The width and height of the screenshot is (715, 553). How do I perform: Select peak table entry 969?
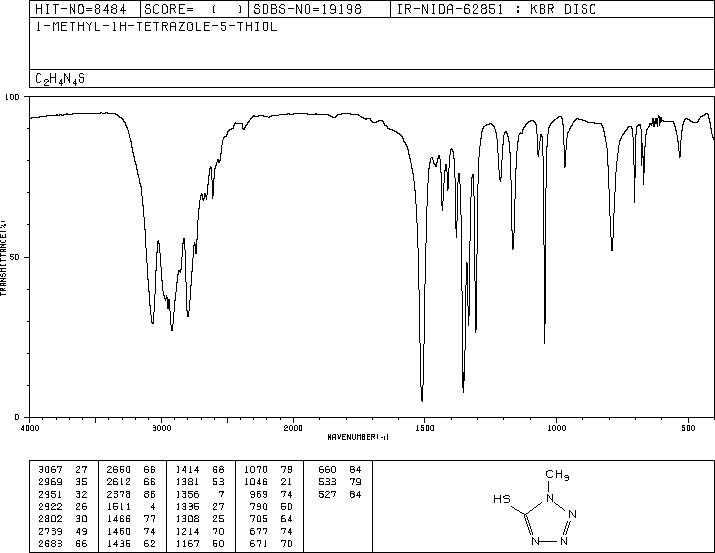tap(259, 494)
